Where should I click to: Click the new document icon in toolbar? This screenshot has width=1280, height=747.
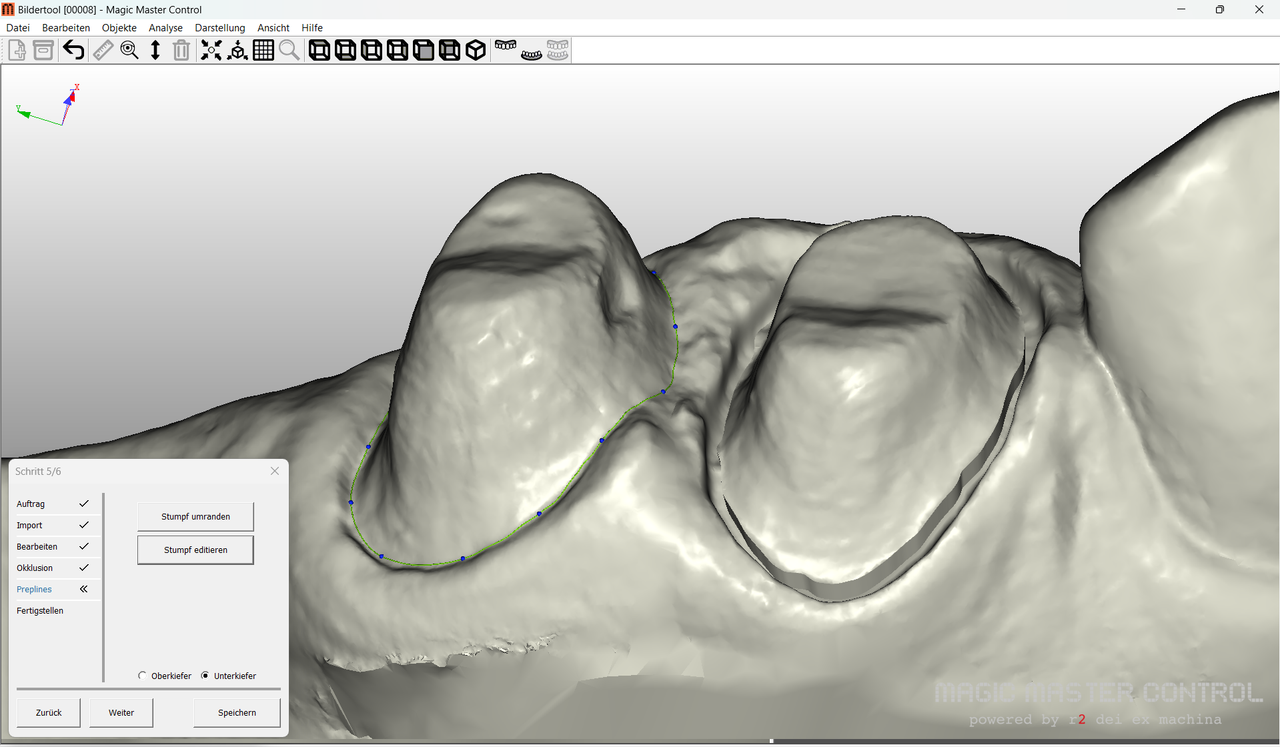click(17, 50)
